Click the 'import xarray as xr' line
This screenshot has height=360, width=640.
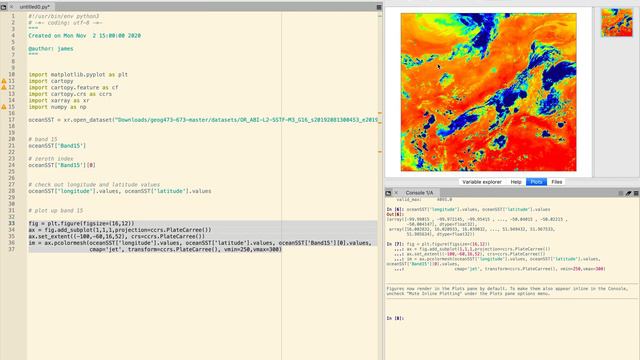click(59, 100)
